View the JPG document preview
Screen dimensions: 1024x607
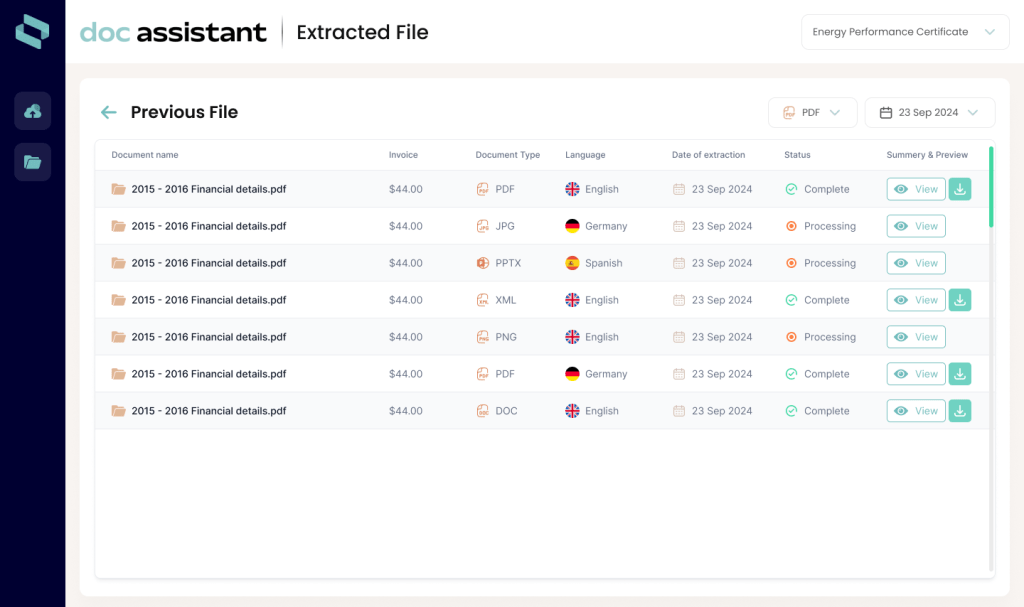click(915, 226)
